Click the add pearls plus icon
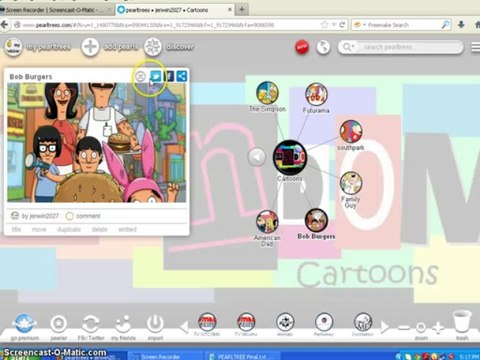The image size is (480, 360). 90,47
